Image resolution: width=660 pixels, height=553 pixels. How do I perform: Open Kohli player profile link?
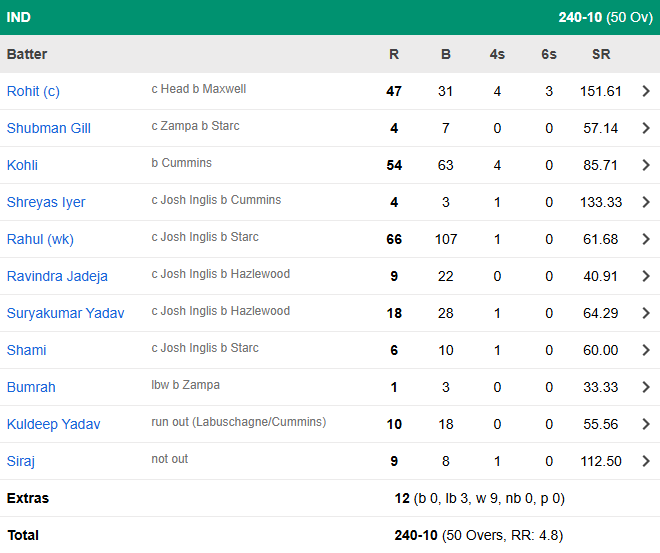[x=22, y=165]
